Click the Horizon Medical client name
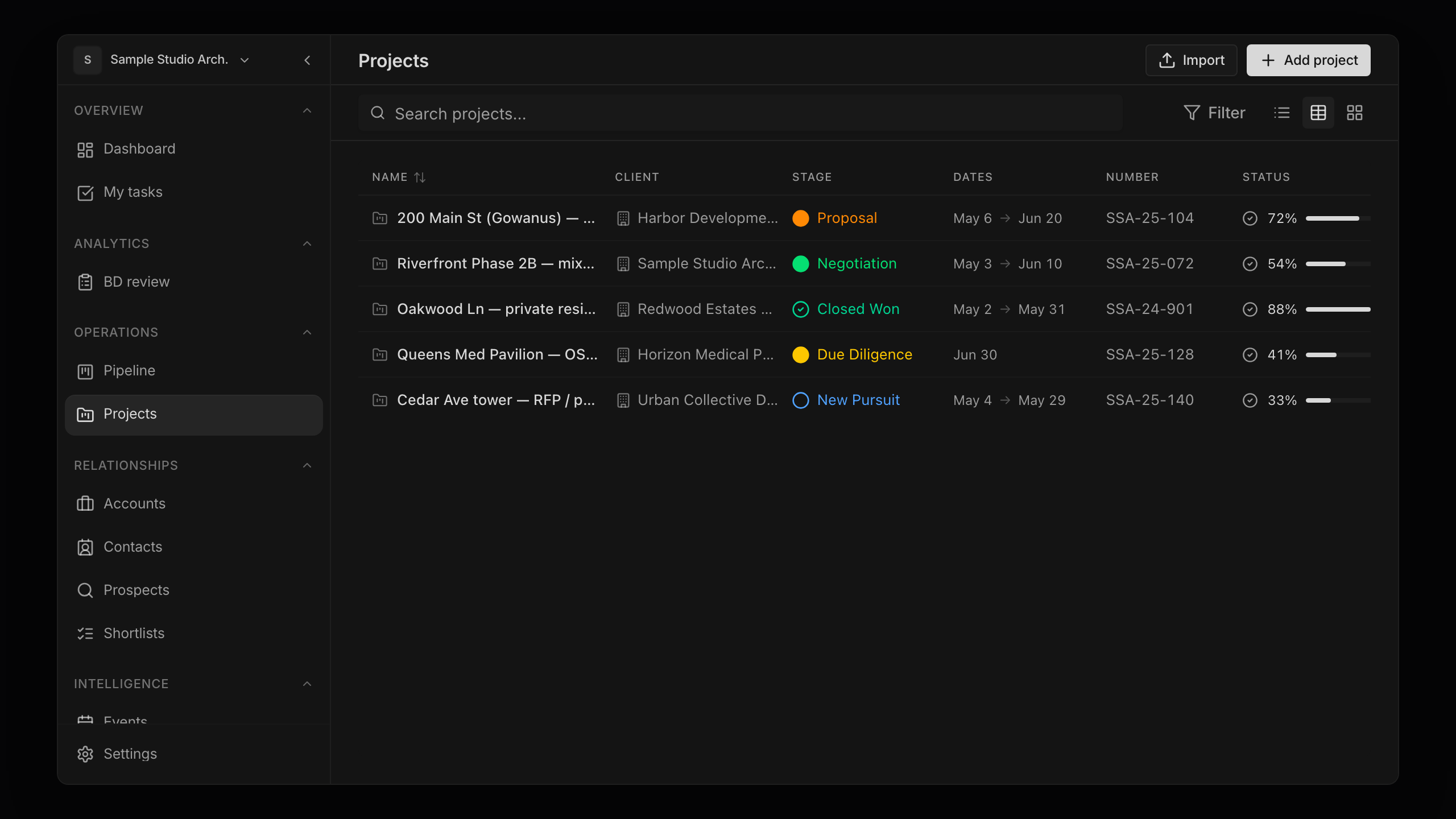Image resolution: width=1456 pixels, height=819 pixels. click(x=705, y=355)
